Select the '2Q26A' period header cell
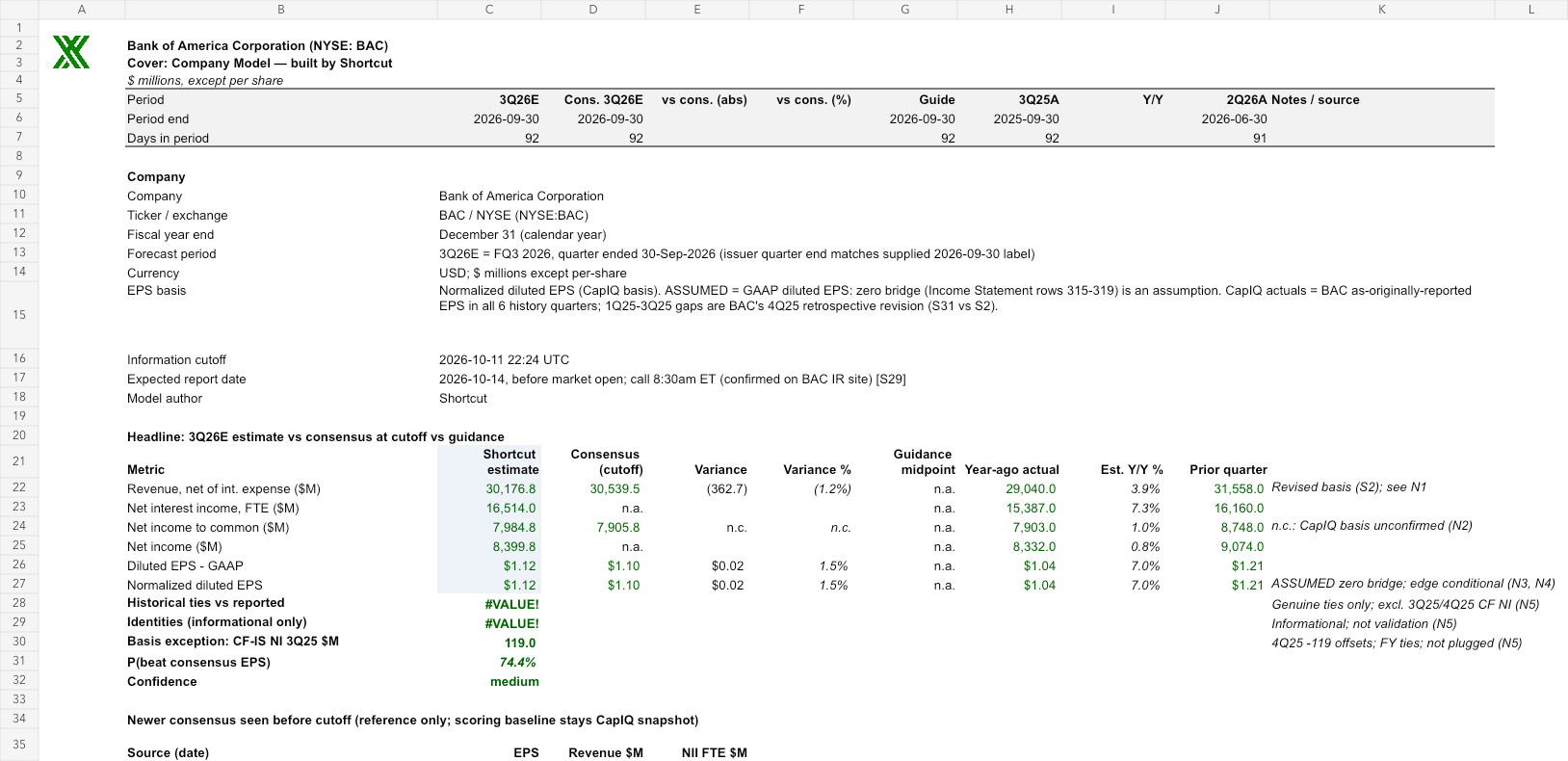The width and height of the screenshot is (1568, 761). 1246,100
